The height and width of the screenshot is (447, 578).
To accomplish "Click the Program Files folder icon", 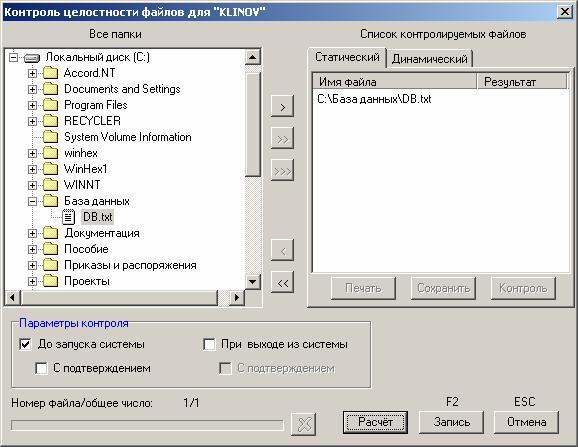I will click(51, 105).
